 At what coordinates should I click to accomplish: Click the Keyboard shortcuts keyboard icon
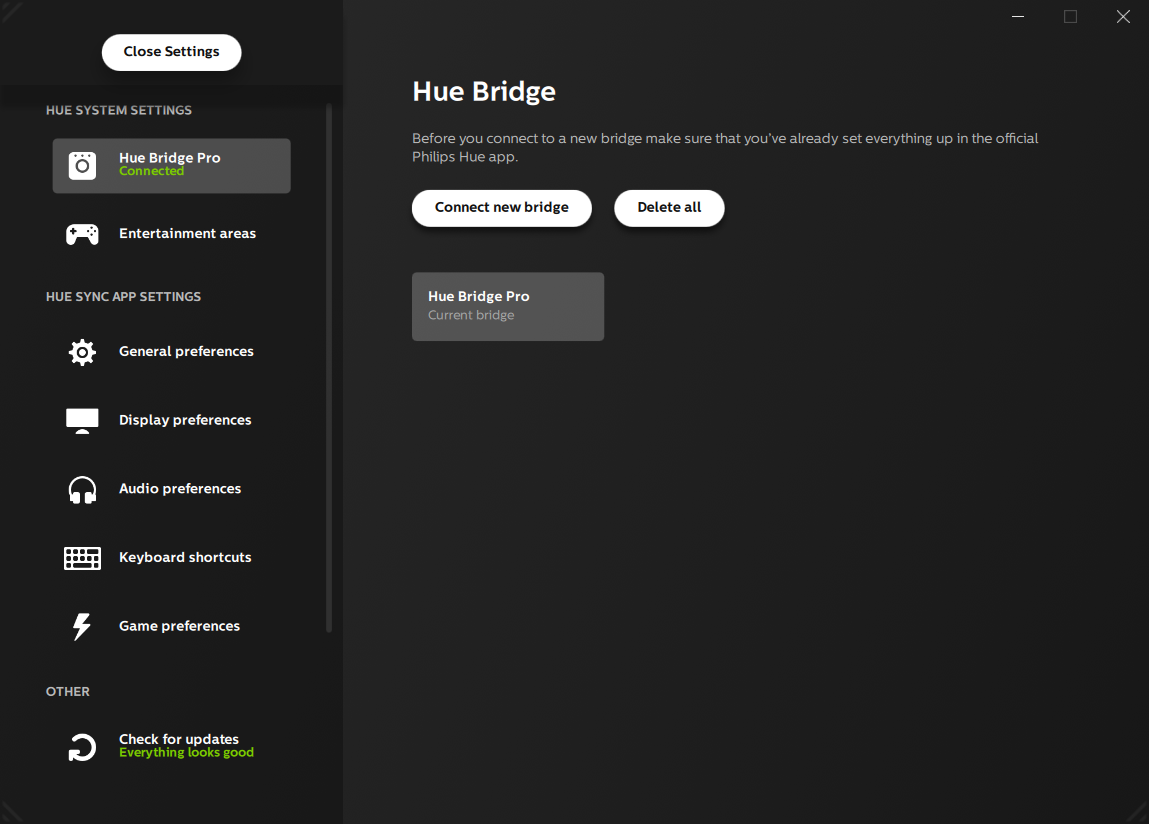point(82,558)
